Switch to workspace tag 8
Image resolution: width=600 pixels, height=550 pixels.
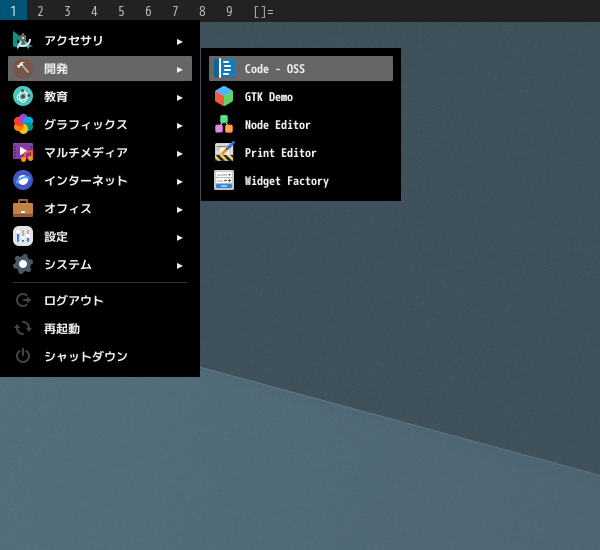202,11
